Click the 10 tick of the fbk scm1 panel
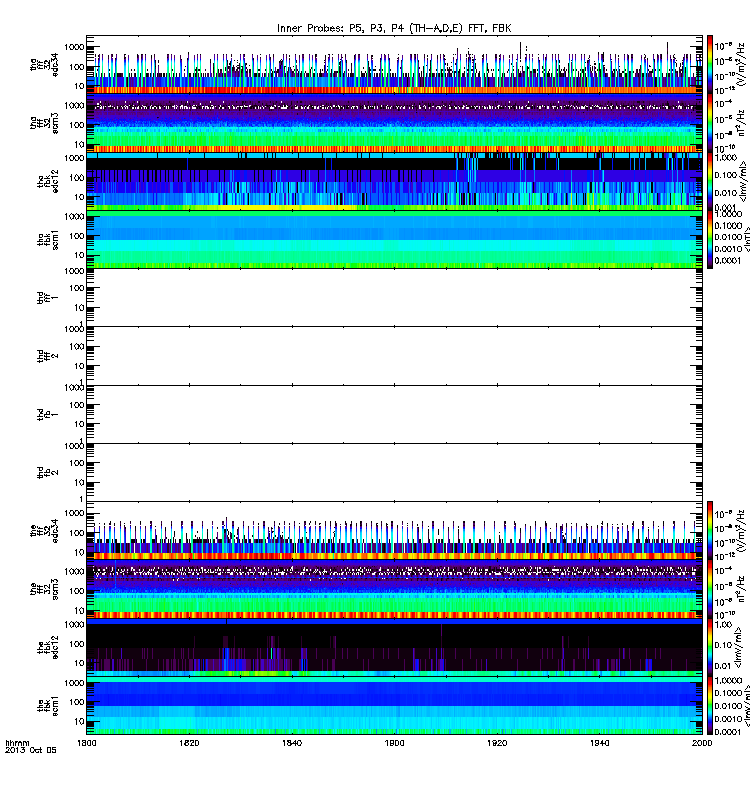The height and width of the screenshot is (800, 750). click(79, 721)
